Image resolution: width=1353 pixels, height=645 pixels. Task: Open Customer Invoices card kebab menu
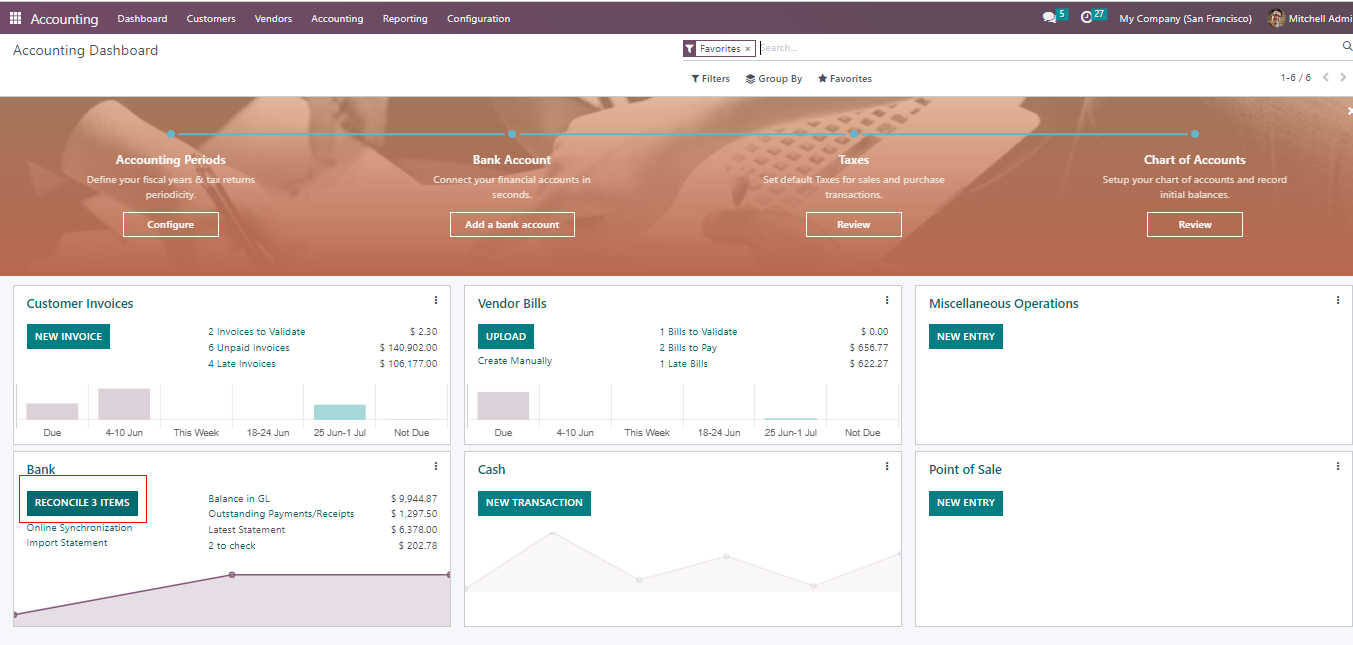436,300
